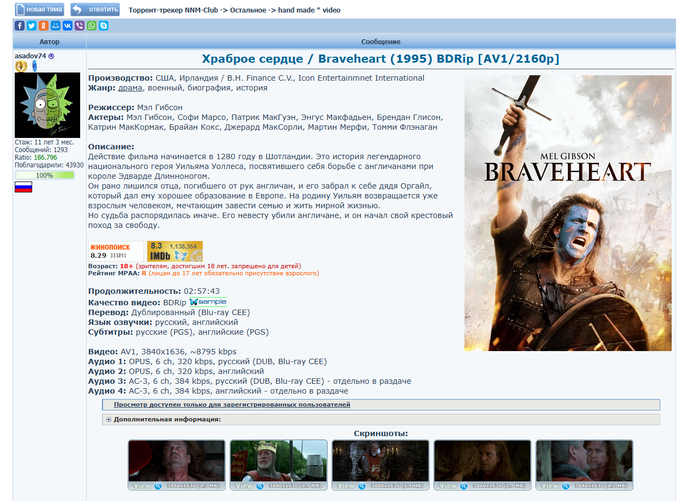Share the topic on VK
Image resolution: width=700 pixels, height=501 pixels.
[x=67, y=26]
